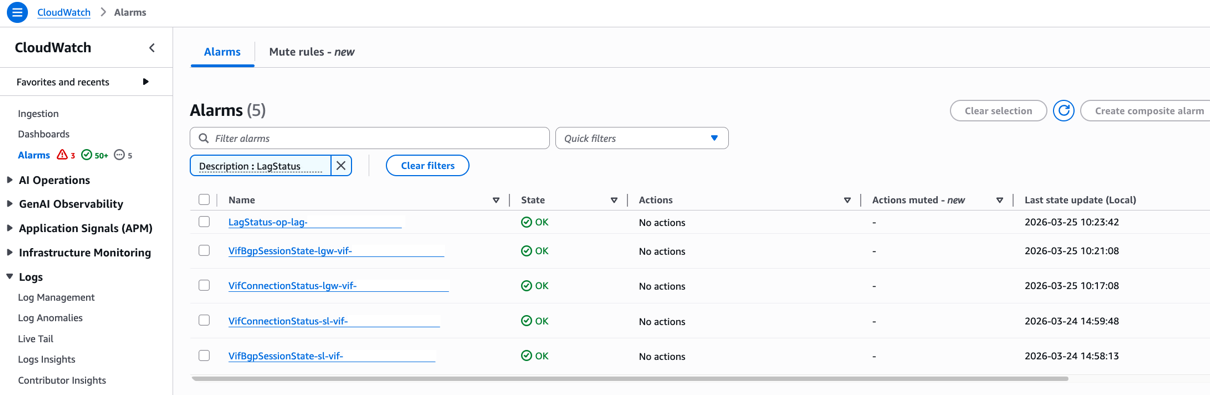Click the OK status icon for LagStatus-op-lag-
This screenshot has width=1210, height=395.
click(526, 222)
